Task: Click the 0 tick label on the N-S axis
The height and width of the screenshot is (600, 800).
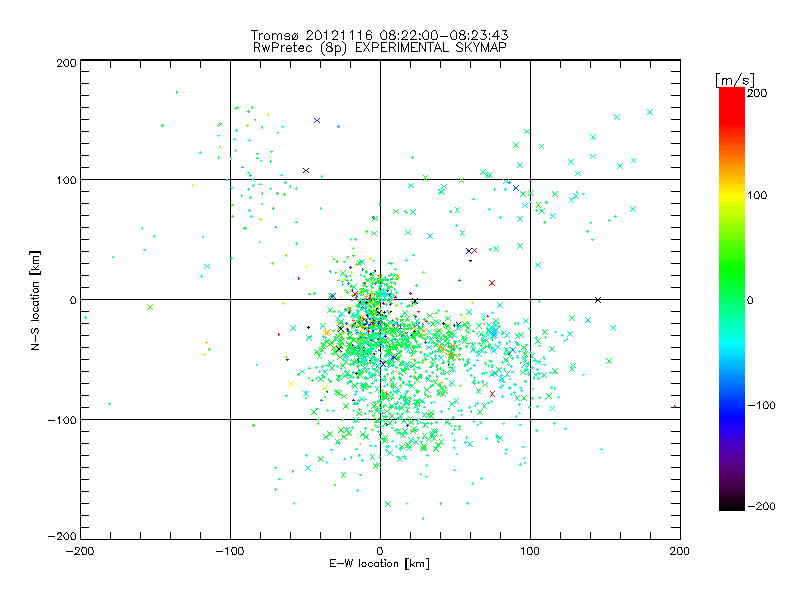Action: point(73,300)
